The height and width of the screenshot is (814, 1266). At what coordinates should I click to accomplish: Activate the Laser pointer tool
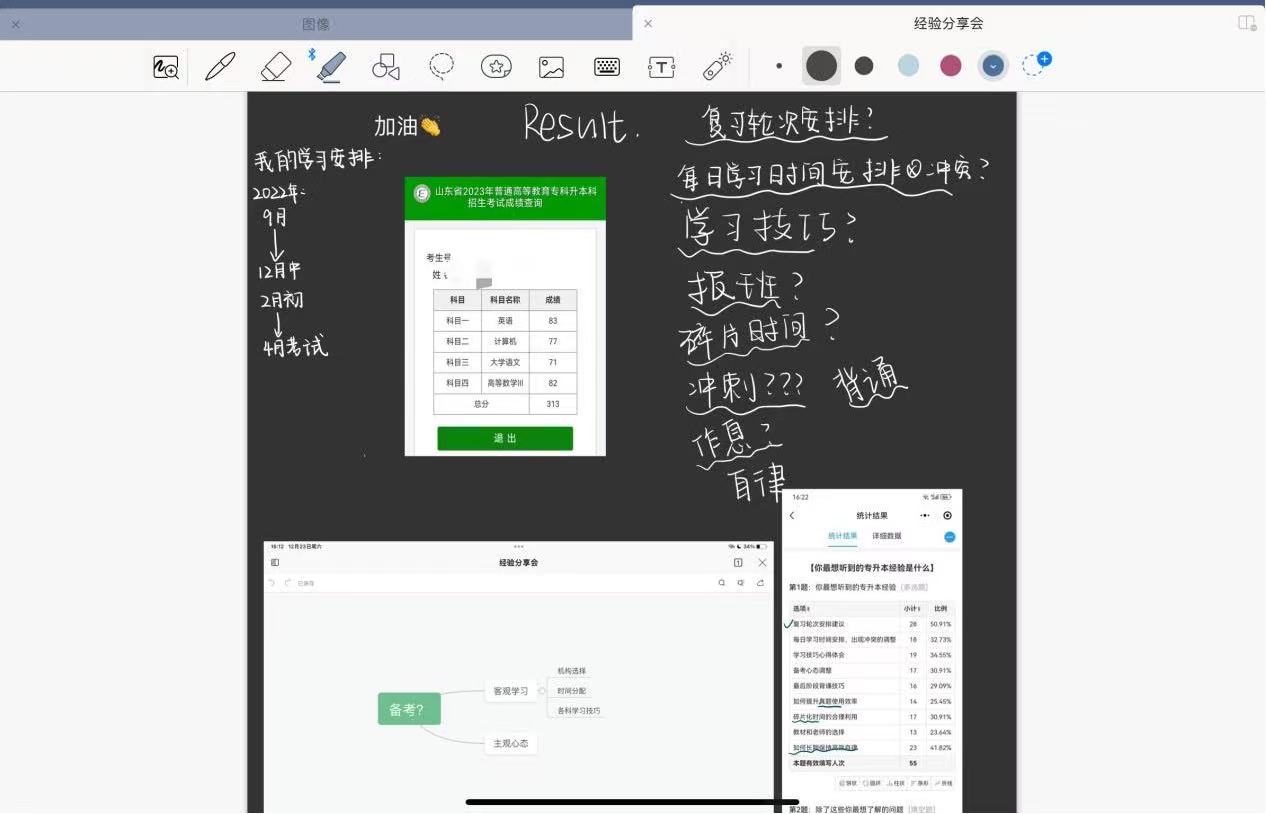717,67
